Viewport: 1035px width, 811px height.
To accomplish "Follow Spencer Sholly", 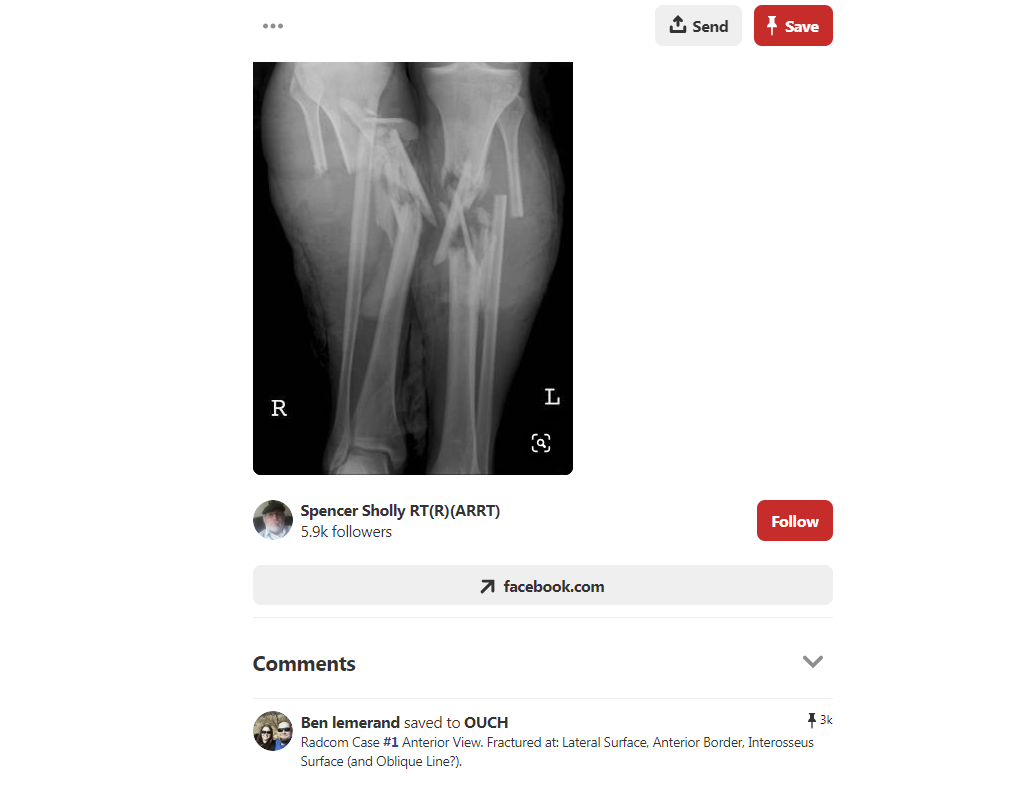I will click(795, 521).
